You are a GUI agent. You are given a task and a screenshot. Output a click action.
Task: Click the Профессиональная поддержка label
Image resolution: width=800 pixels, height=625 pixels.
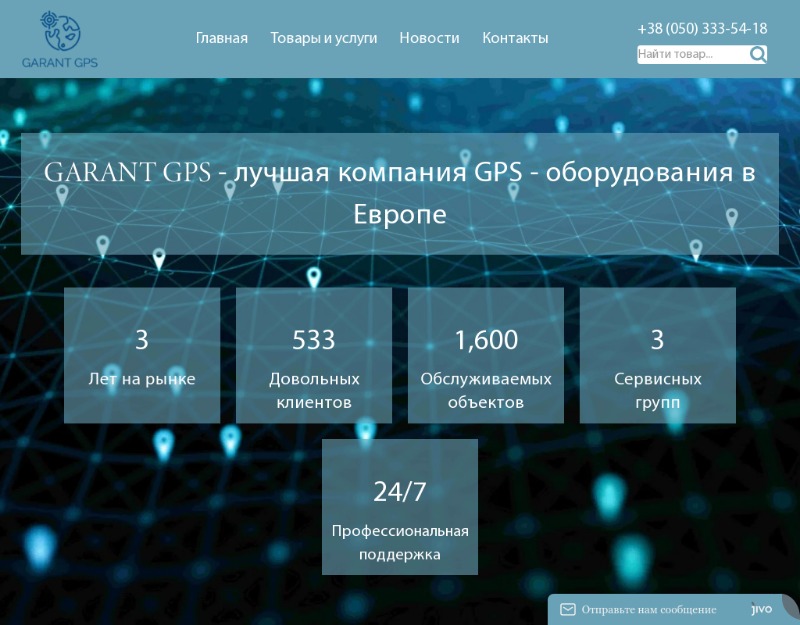click(400, 542)
